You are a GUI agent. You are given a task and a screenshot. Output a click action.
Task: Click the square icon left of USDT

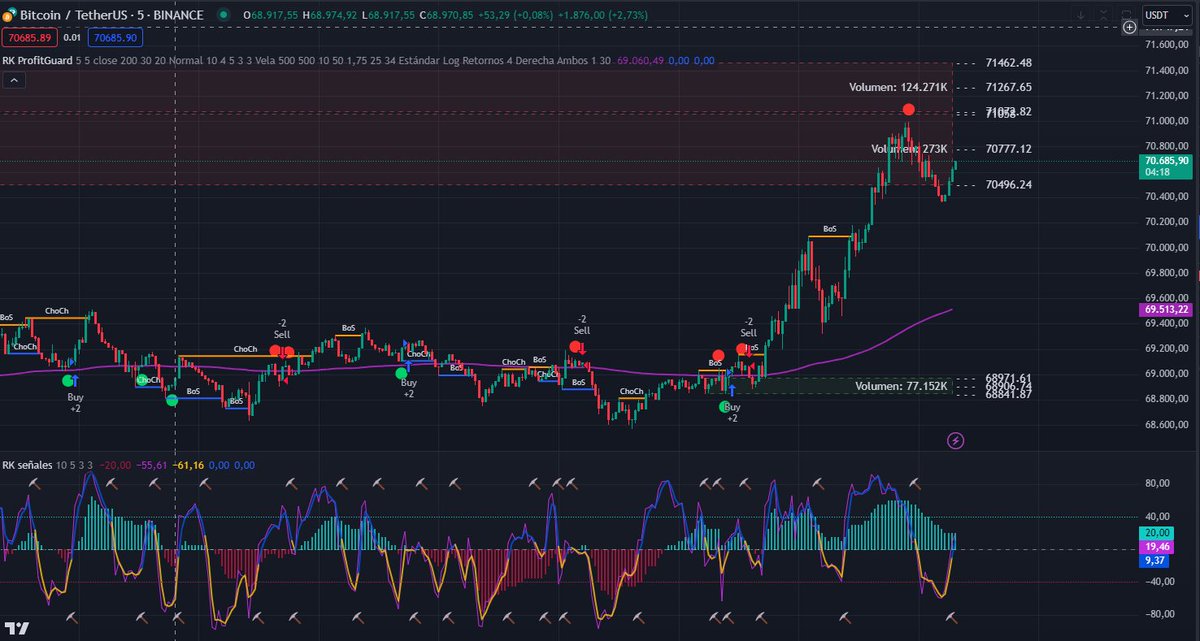click(1127, 15)
